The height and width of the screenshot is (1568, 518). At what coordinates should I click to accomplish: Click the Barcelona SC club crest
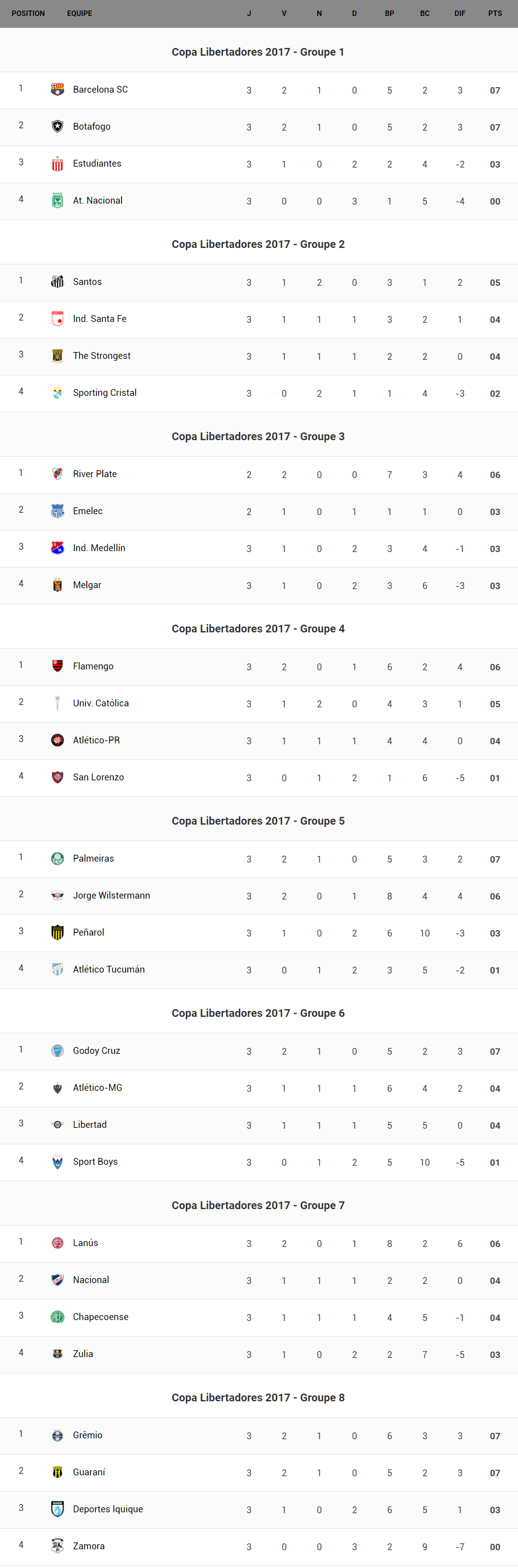click(x=57, y=89)
